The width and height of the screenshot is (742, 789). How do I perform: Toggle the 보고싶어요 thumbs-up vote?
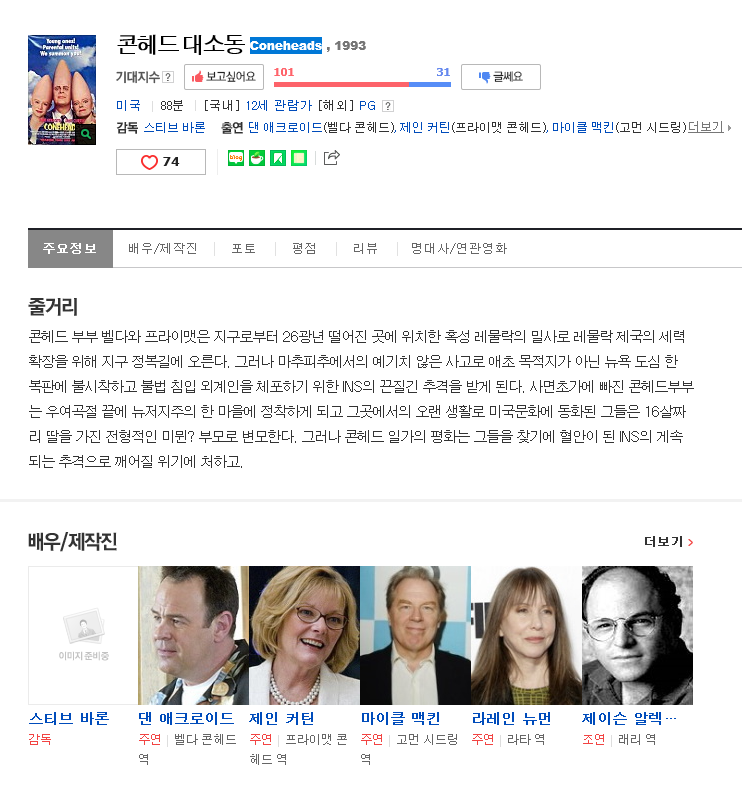click(x=224, y=77)
